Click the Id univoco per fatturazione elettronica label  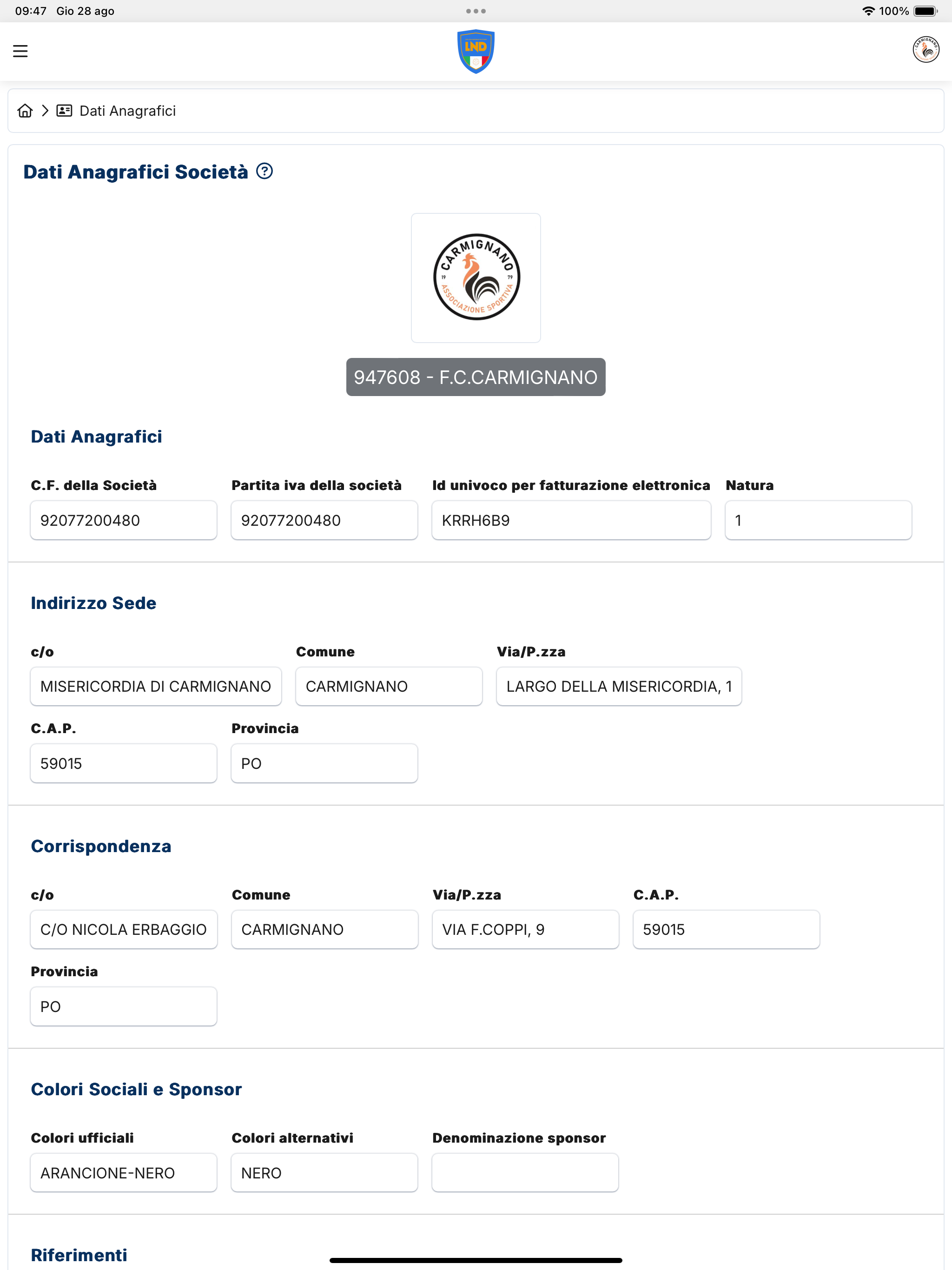coord(571,486)
